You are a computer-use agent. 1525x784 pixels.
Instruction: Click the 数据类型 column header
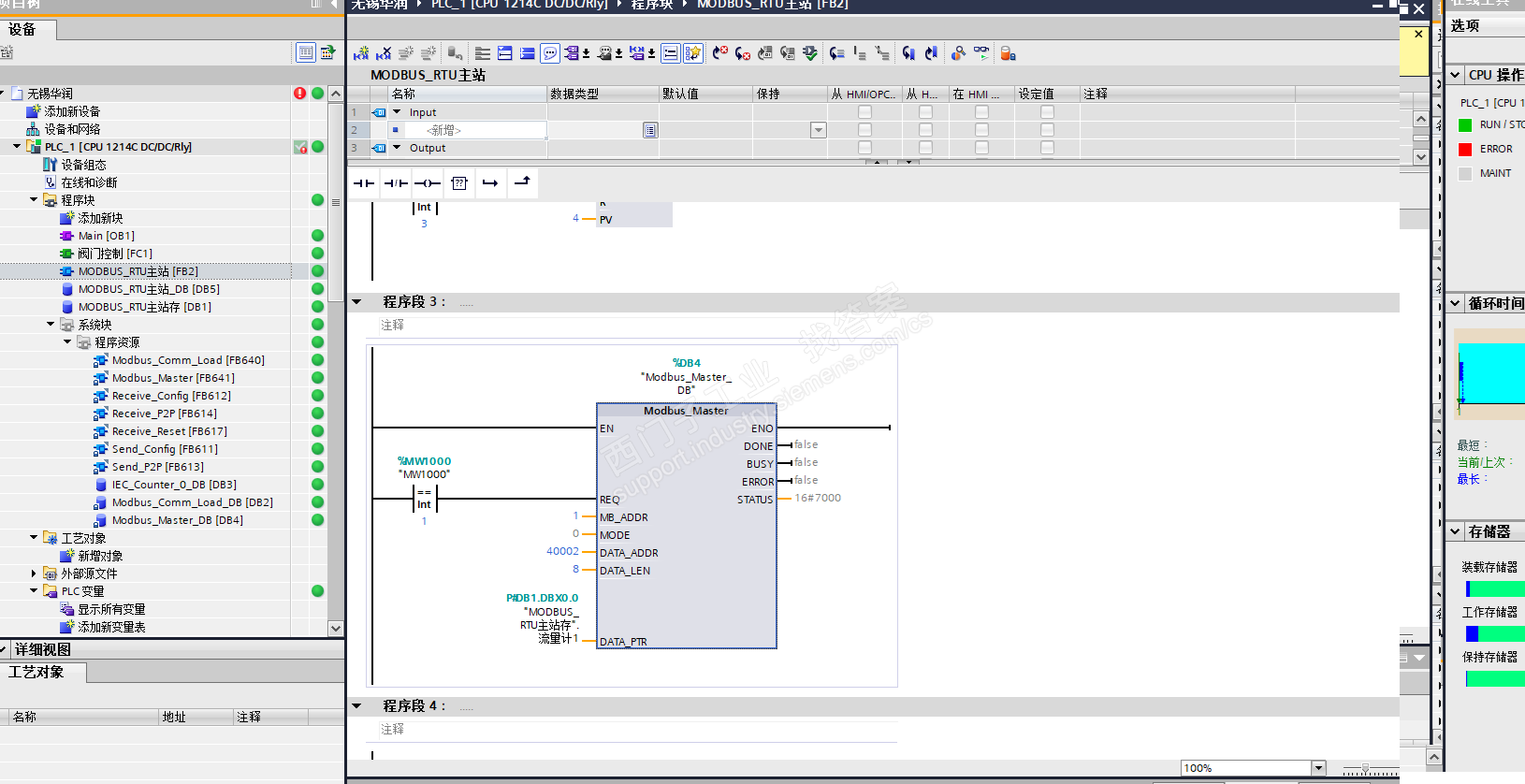tap(603, 94)
